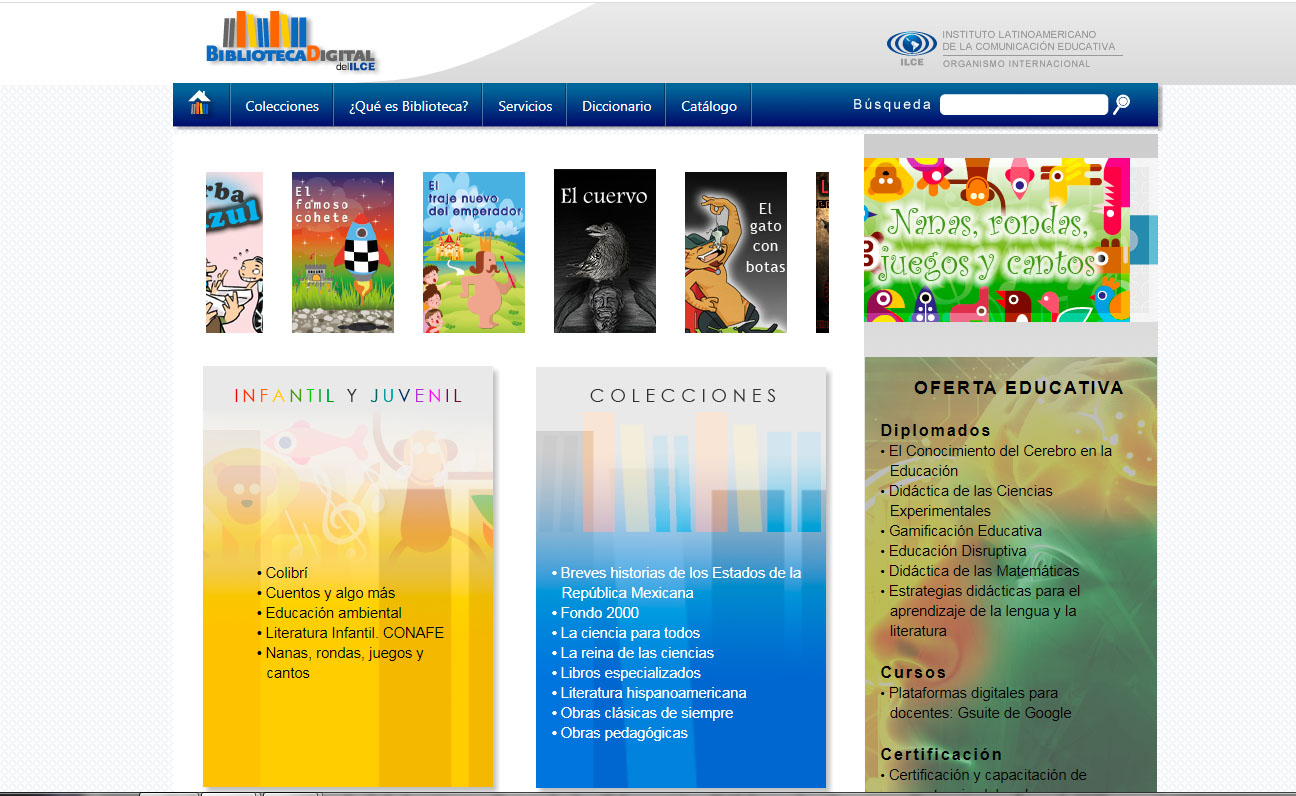Select the El cuervo book cover
The image size is (1296, 796).
[605, 251]
